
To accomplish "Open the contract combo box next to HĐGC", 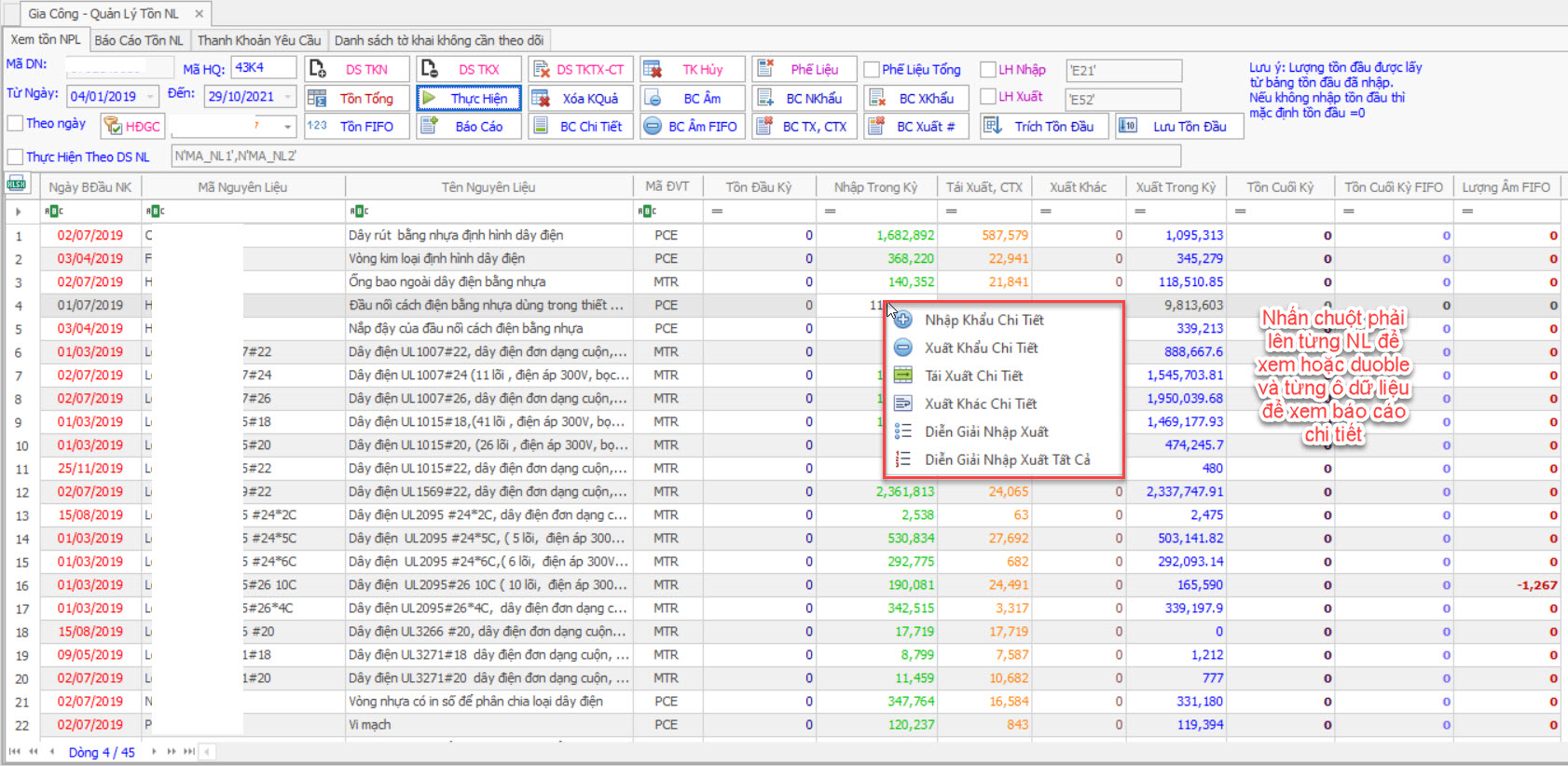I will point(287,126).
